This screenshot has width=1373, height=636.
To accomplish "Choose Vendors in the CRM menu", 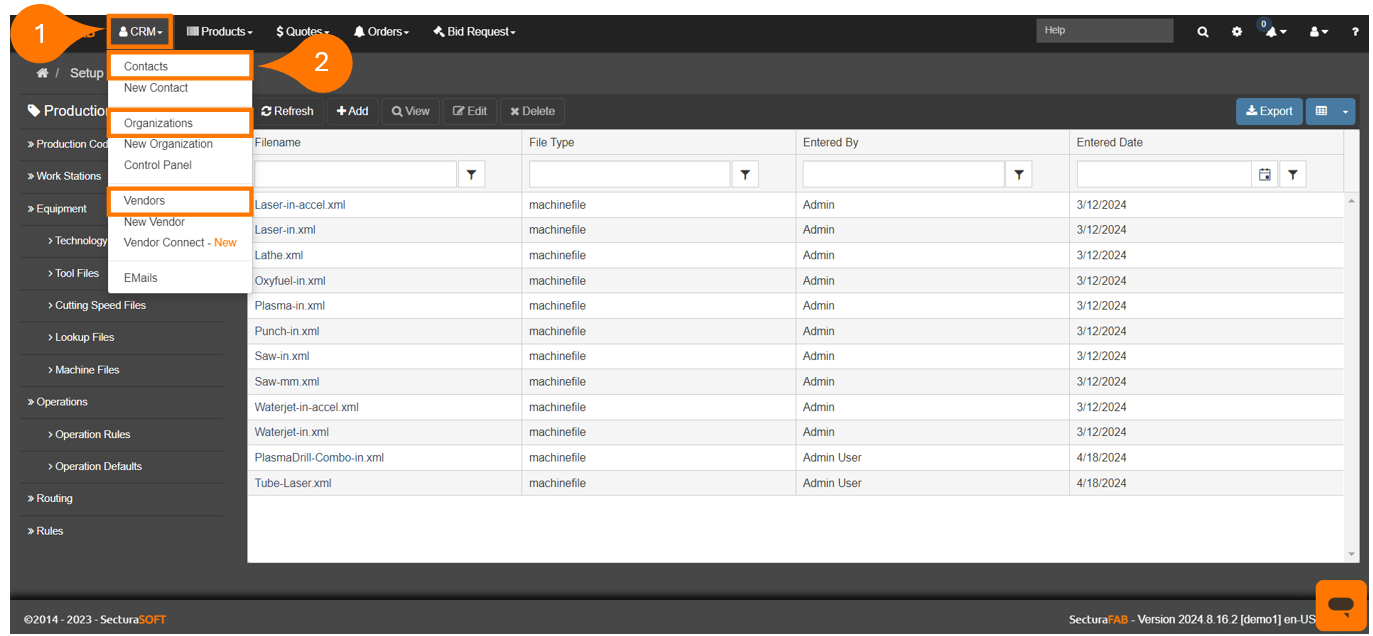I will [144, 201].
